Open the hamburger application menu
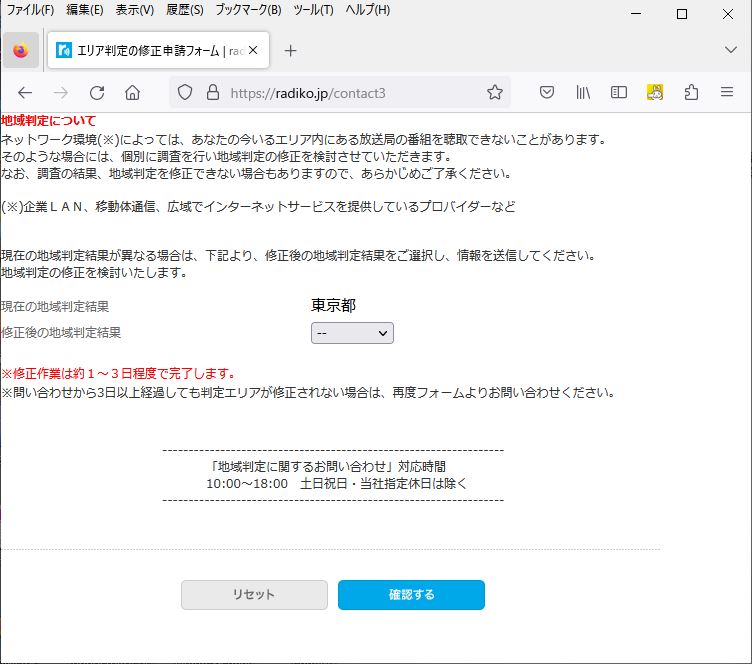 [x=727, y=93]
